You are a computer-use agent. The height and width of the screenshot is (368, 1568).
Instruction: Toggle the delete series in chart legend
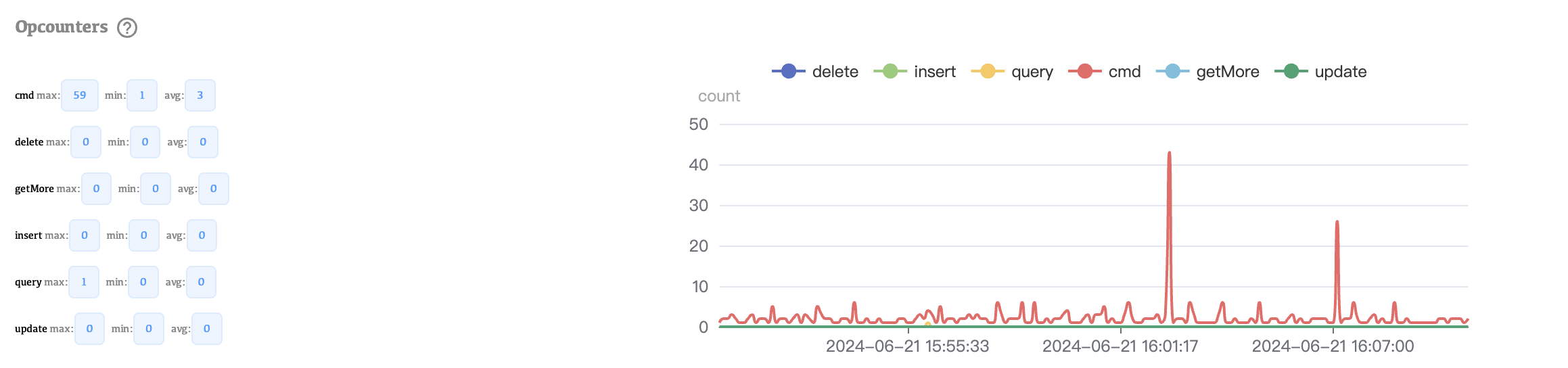[x=815, y=72]
